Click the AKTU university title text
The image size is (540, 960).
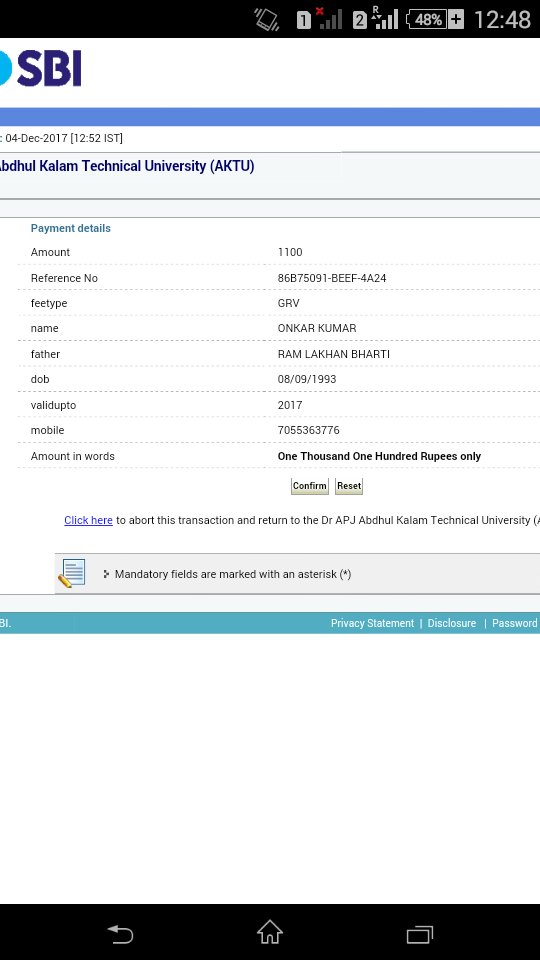click(127, 166)
